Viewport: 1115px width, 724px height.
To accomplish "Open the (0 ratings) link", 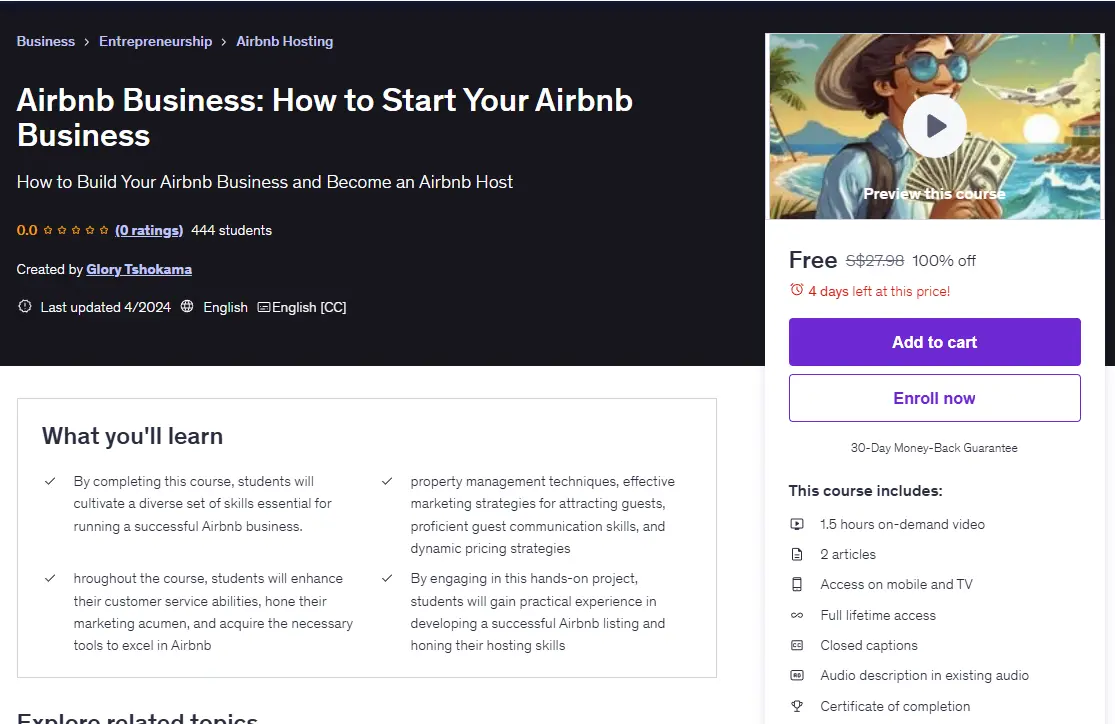I will pos(149,230).
